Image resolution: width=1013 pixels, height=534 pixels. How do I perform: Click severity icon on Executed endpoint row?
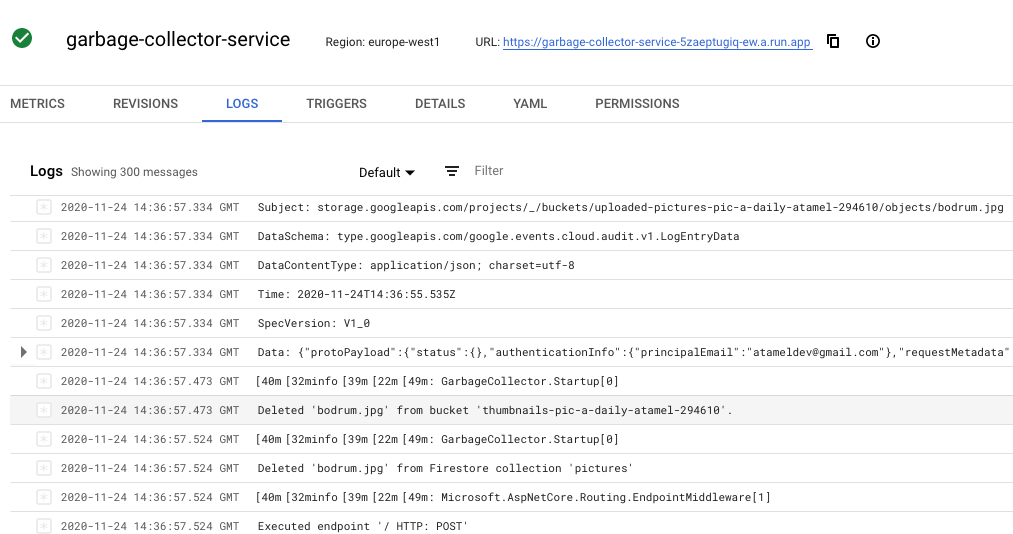pyautogui.click(x=44, y=526)
